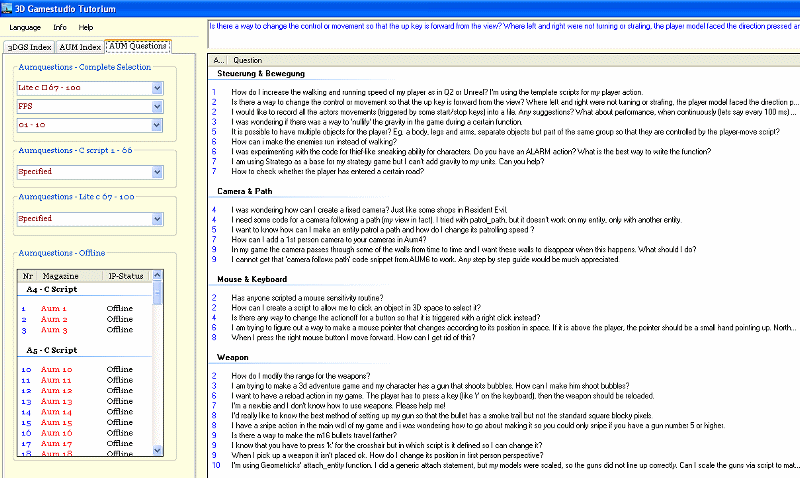Select question about bullet smoke trail
The width and height of the screenshot is (800, 478).
441,416
